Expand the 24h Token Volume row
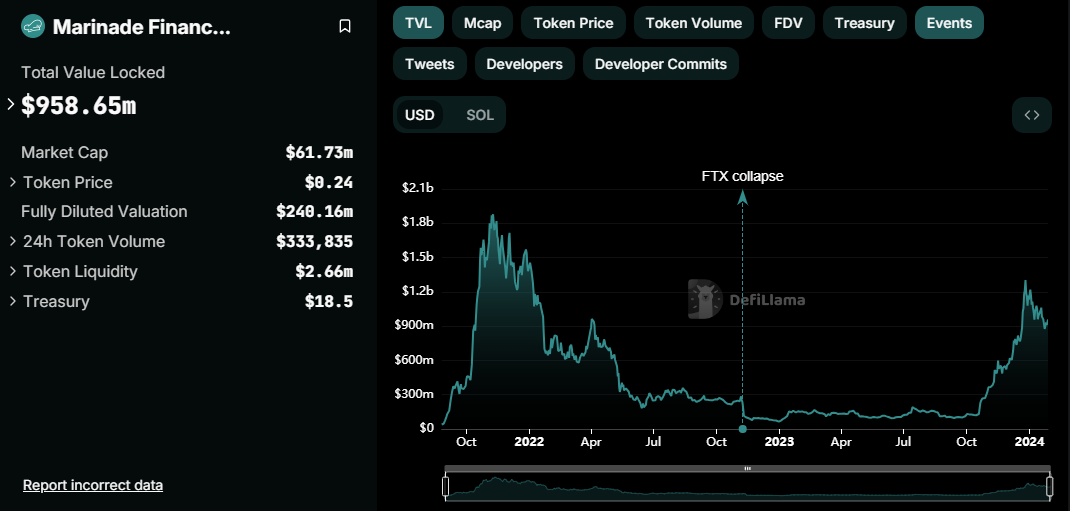The image size is (1070, 511). (13, 242)
